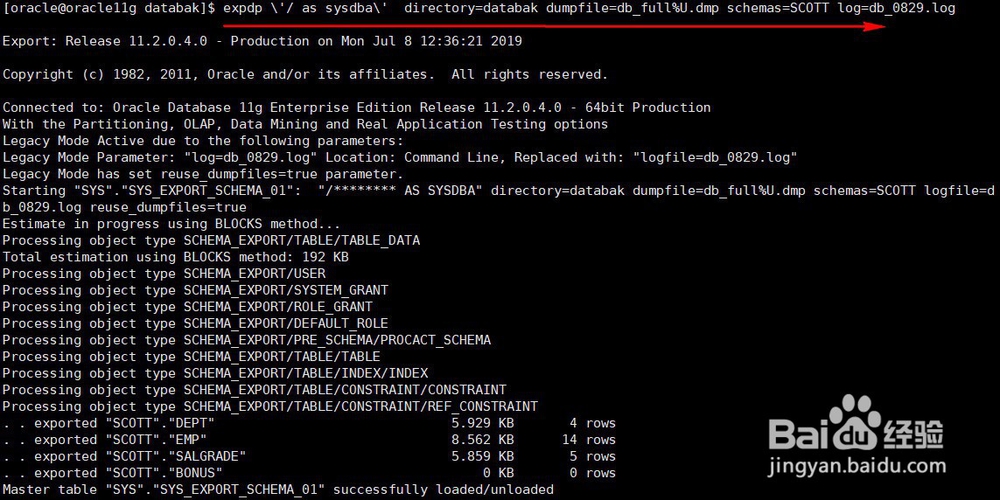Click the '0 rows' count for BONUS
This screenshot has height=500, width=1000.
tap(592, 473)
